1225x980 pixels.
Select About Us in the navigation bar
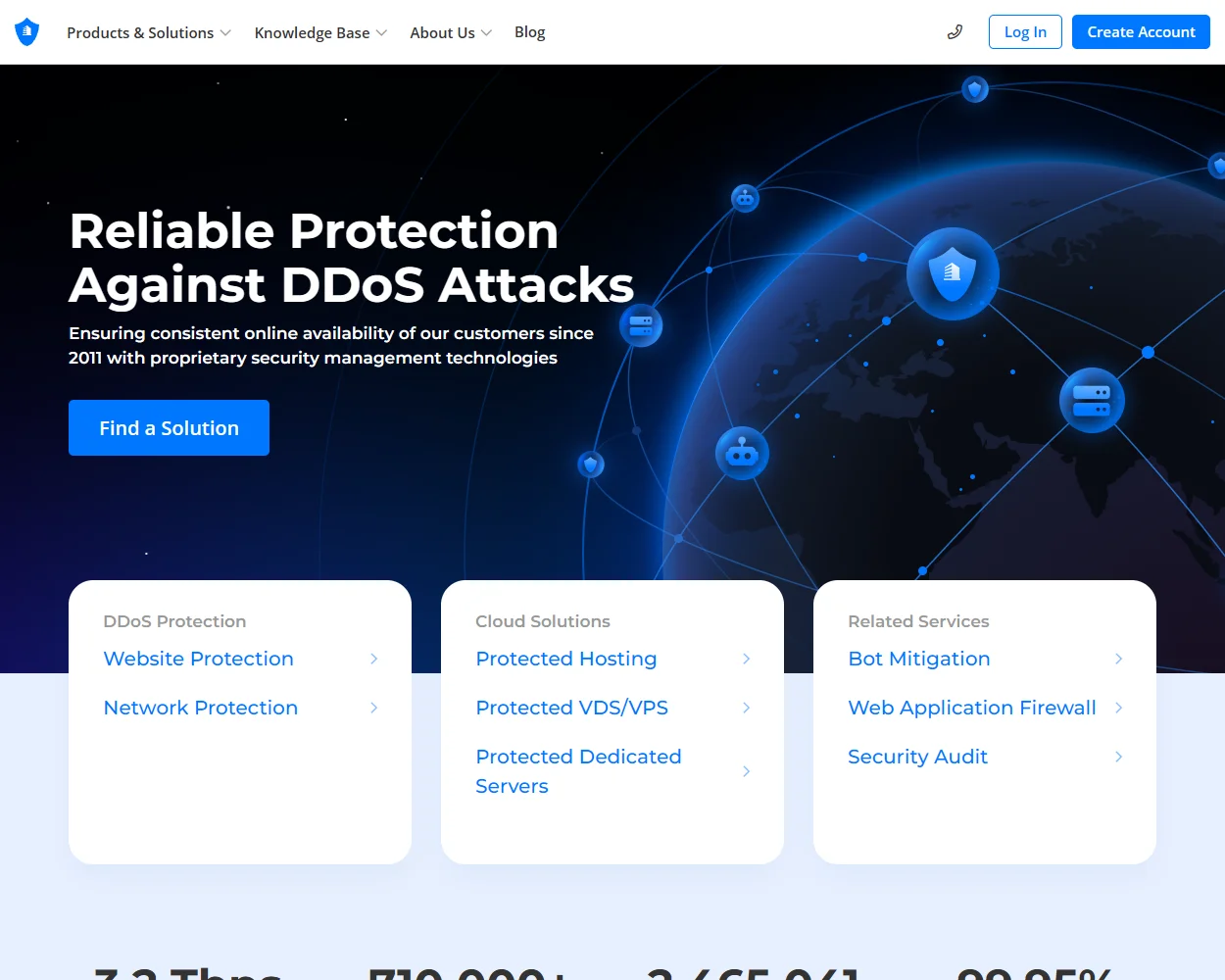pyautogui.click(x=442, y=32)
